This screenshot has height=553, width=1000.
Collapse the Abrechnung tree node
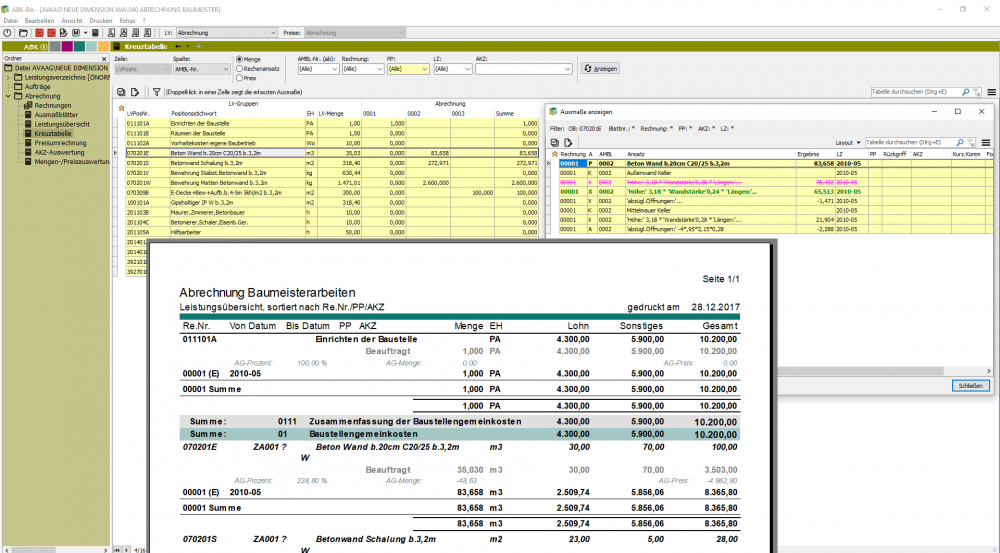(x=8, y=96)
